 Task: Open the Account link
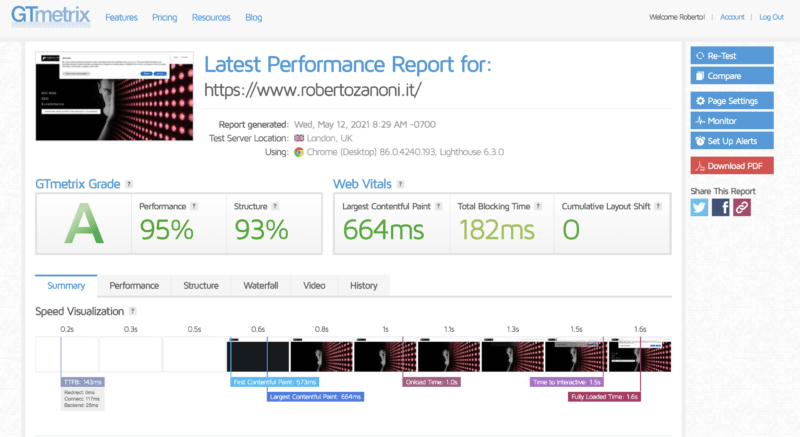coord(732,17)
